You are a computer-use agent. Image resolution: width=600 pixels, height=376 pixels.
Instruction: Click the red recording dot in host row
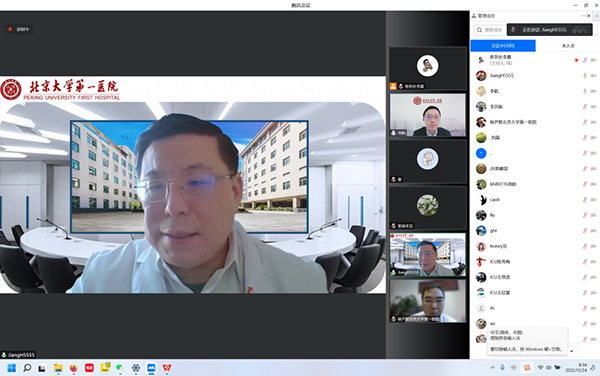pos(576,60)
